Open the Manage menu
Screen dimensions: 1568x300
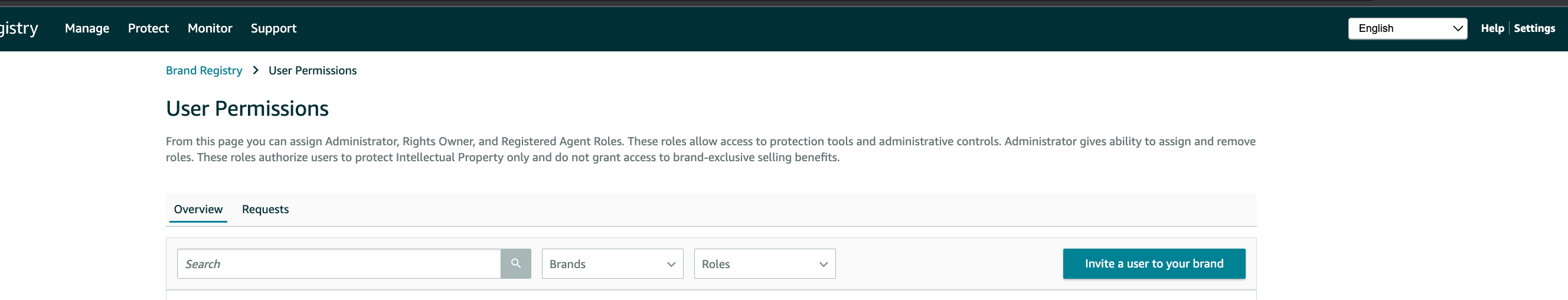point(87,28)
